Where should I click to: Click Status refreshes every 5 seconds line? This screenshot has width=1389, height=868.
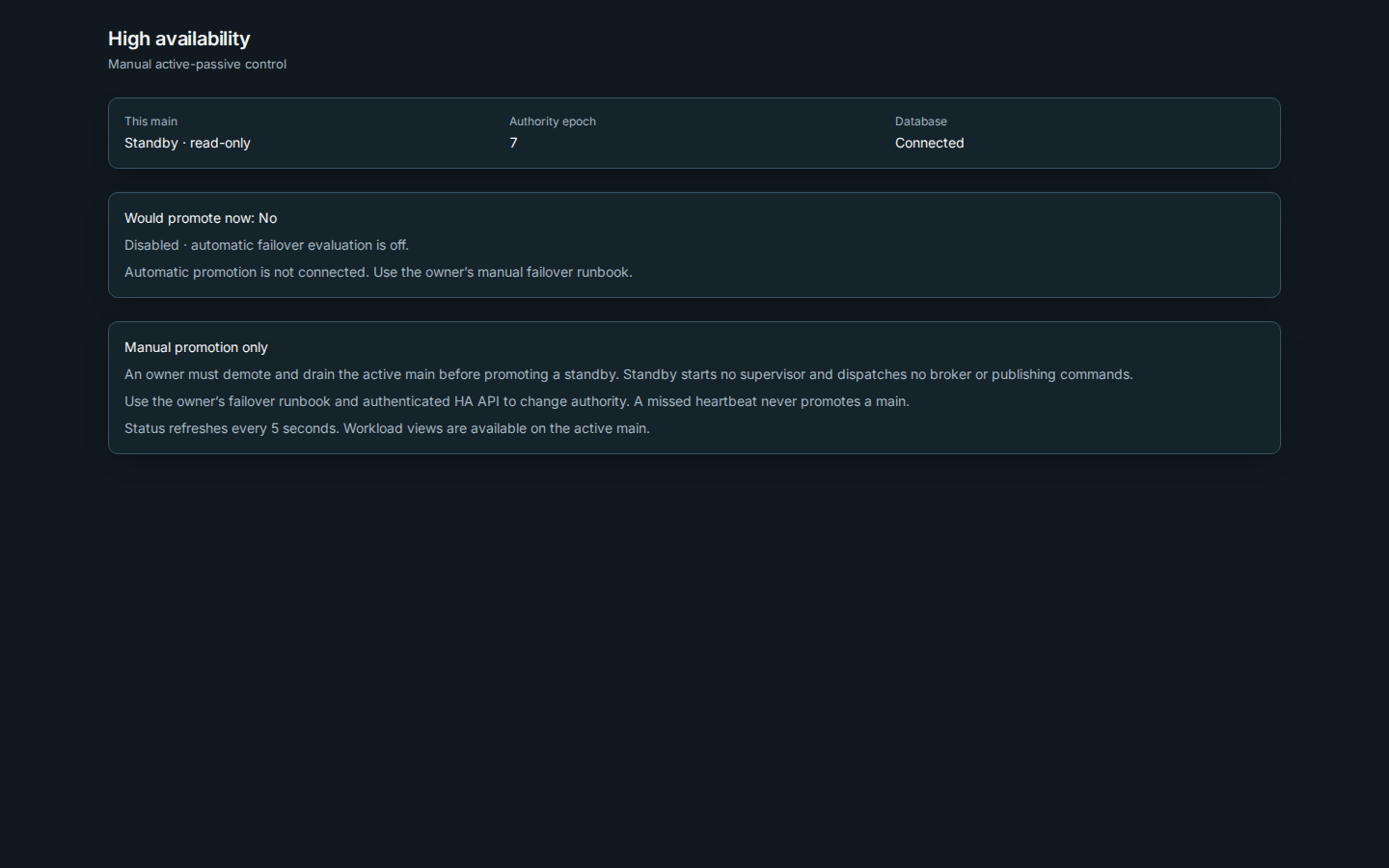point(387,428)
